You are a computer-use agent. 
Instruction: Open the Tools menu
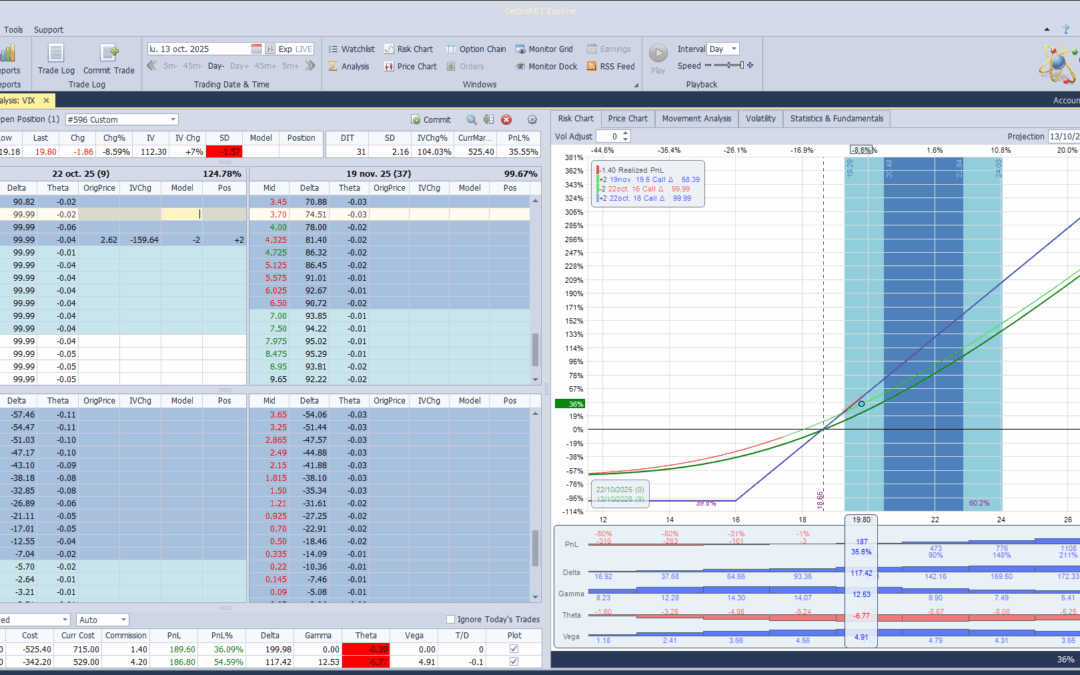coord(13,30)
